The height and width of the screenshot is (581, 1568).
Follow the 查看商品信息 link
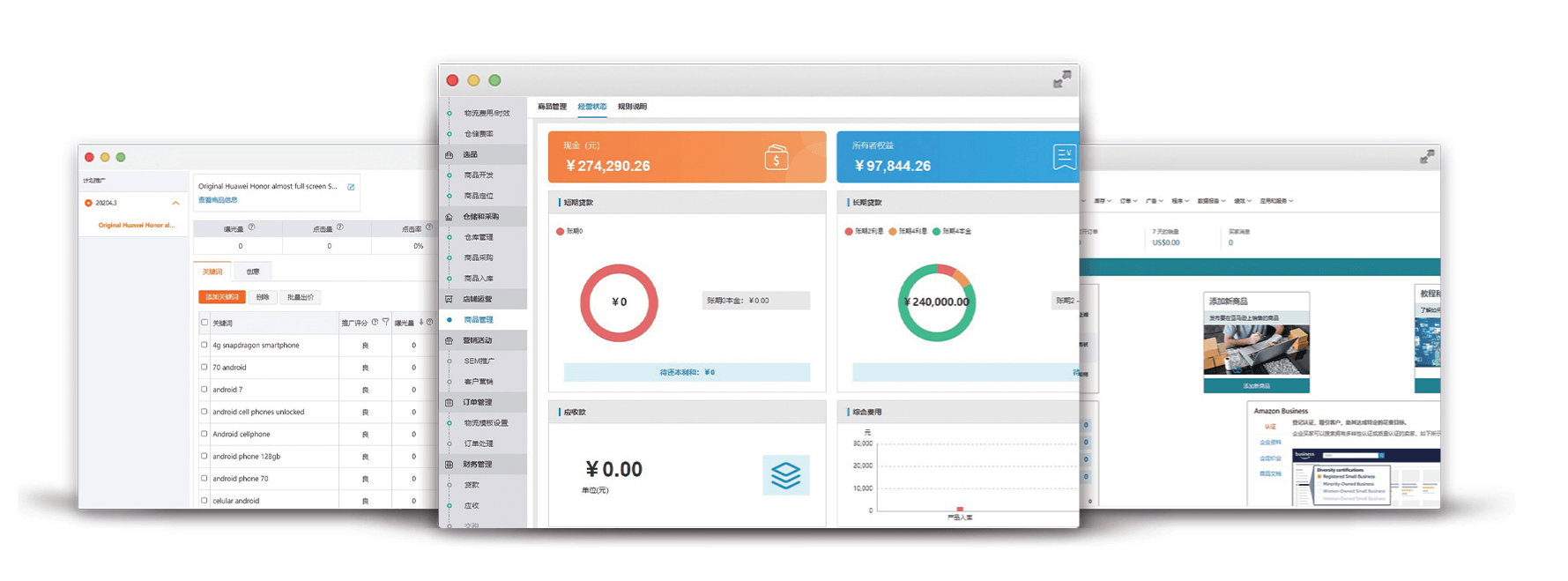218,200
